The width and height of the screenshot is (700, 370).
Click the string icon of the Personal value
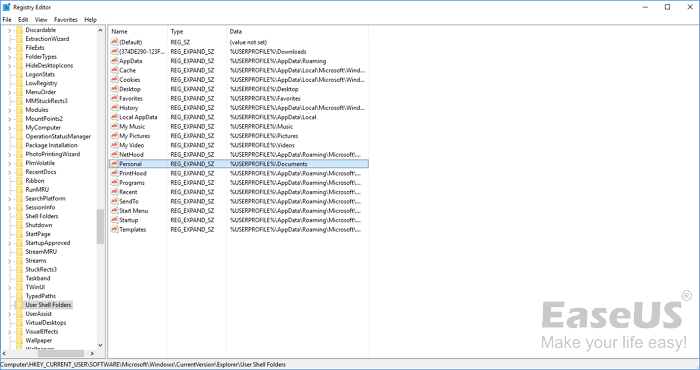coord(114,164)
